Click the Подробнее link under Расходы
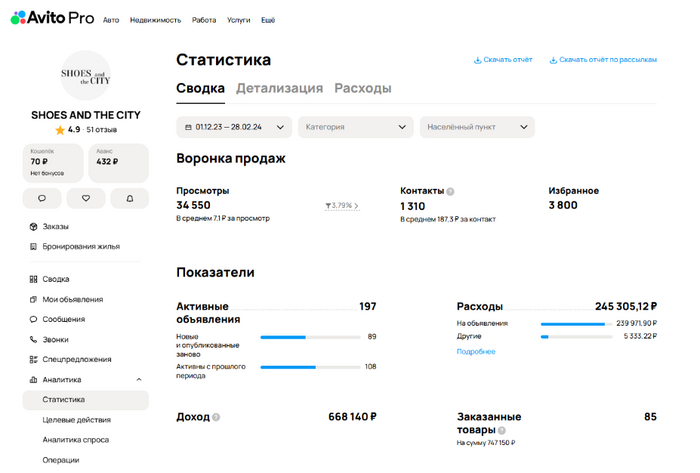Image resolution: width=700 pixels, height=473 pixels. pos(476,351)
